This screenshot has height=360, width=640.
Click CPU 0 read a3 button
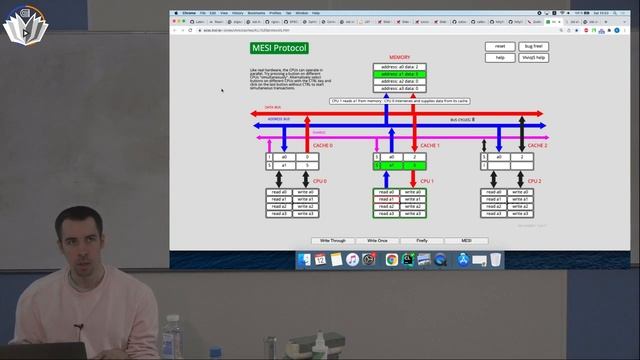click(279, 214)
